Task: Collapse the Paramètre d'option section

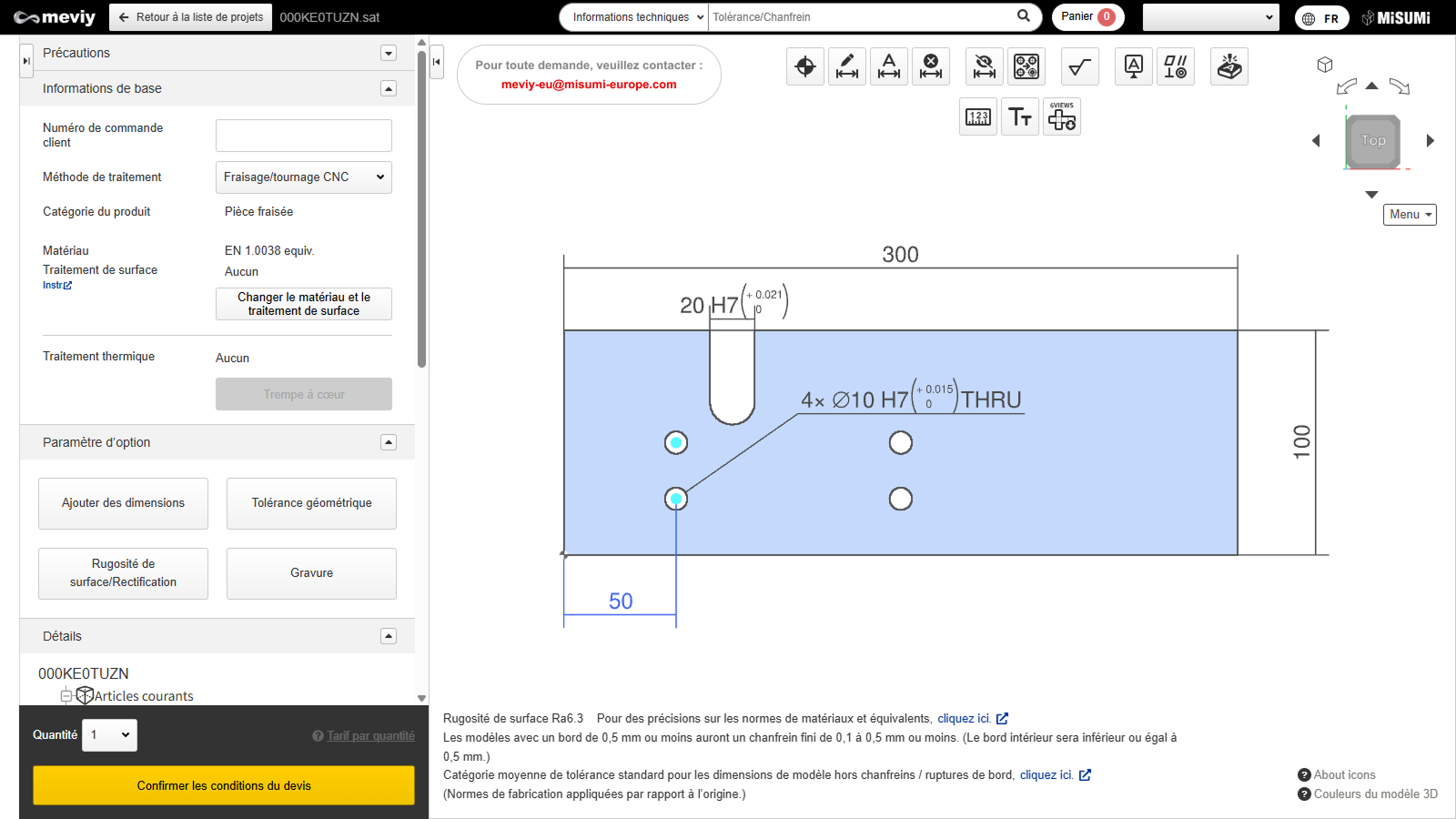Action: pos(389,442)
